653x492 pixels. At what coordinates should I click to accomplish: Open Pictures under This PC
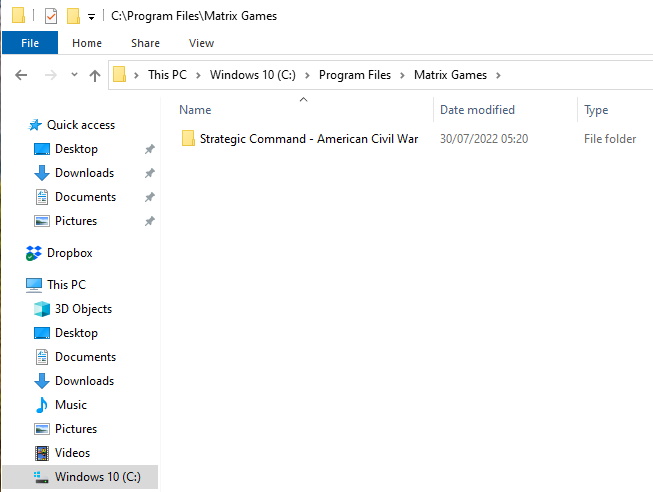(x=76, y=429)
